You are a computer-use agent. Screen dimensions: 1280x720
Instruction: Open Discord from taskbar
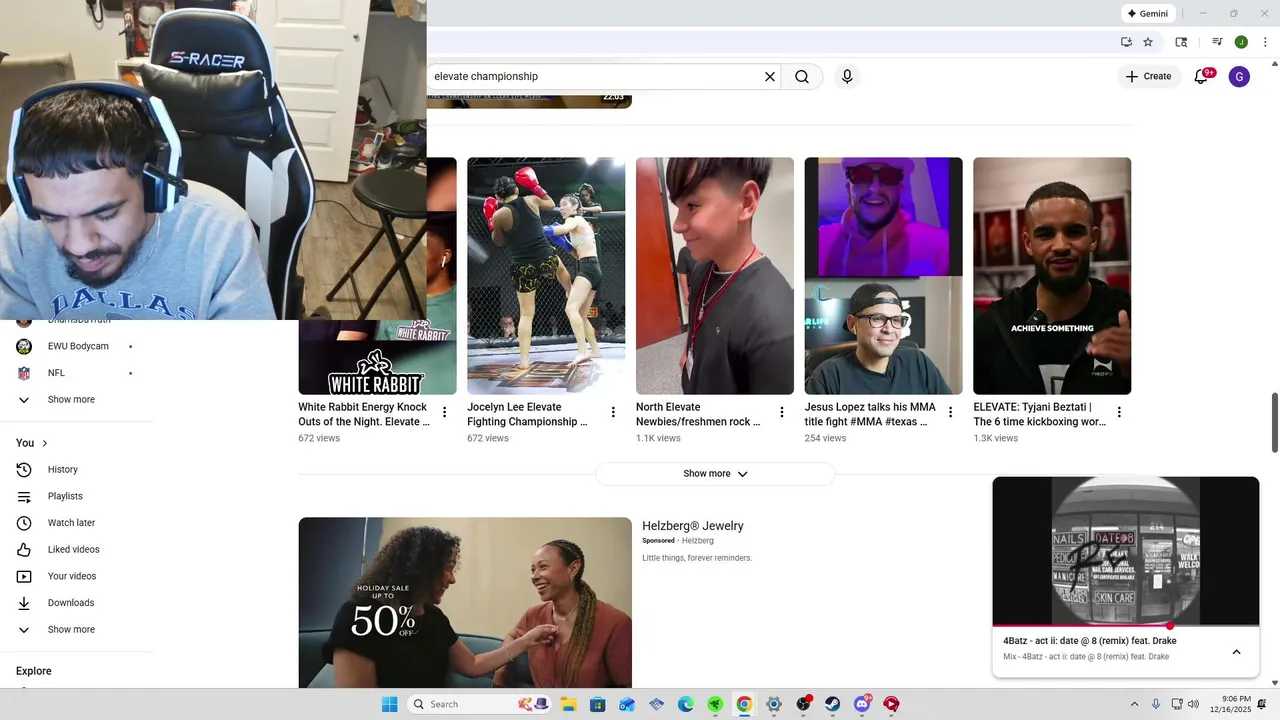[862, 704]
